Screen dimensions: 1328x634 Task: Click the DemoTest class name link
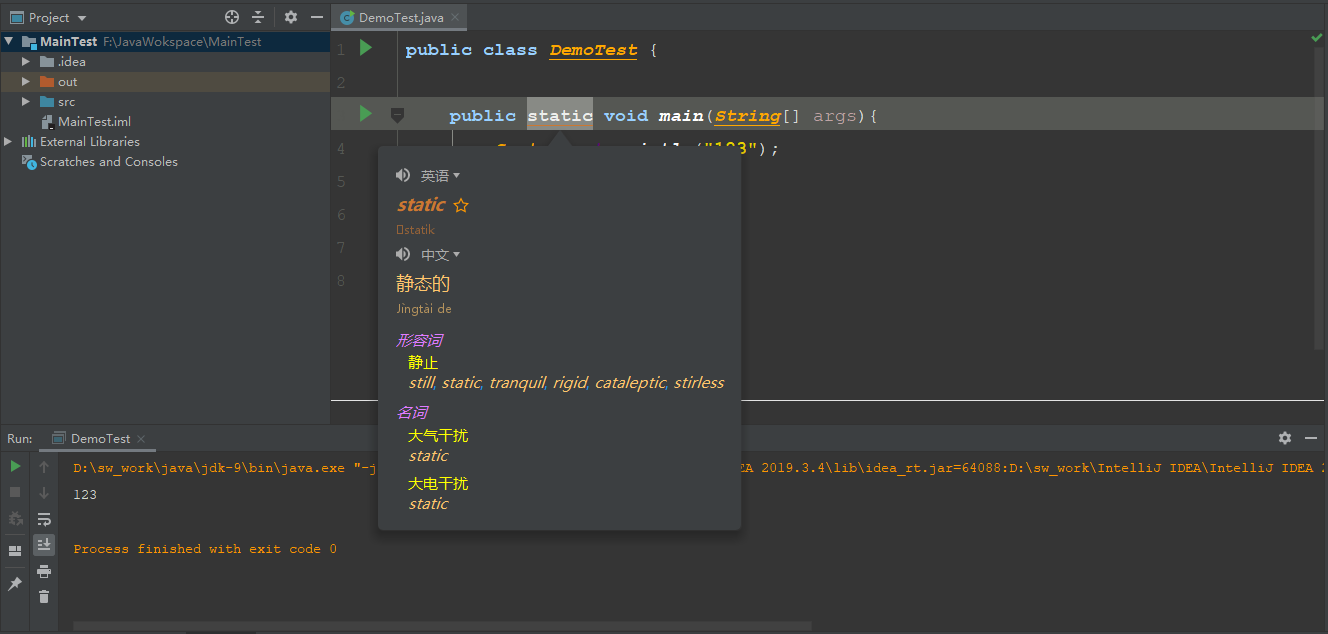[593, 49]
